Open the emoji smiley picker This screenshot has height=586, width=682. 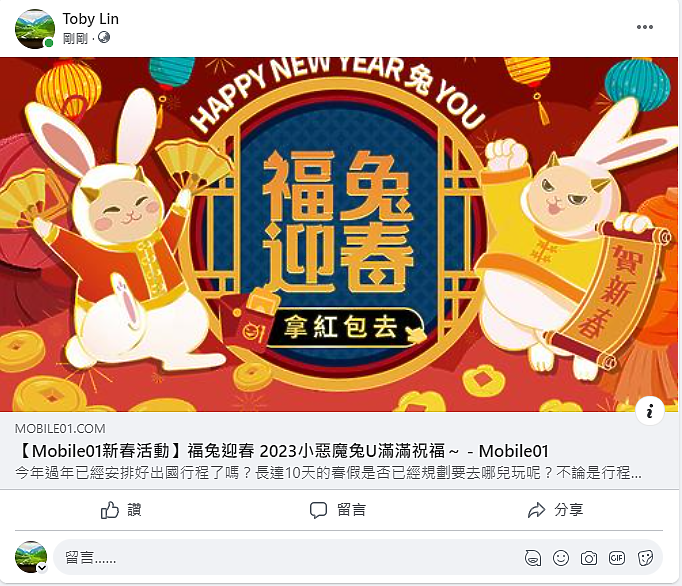coord(561,558)
